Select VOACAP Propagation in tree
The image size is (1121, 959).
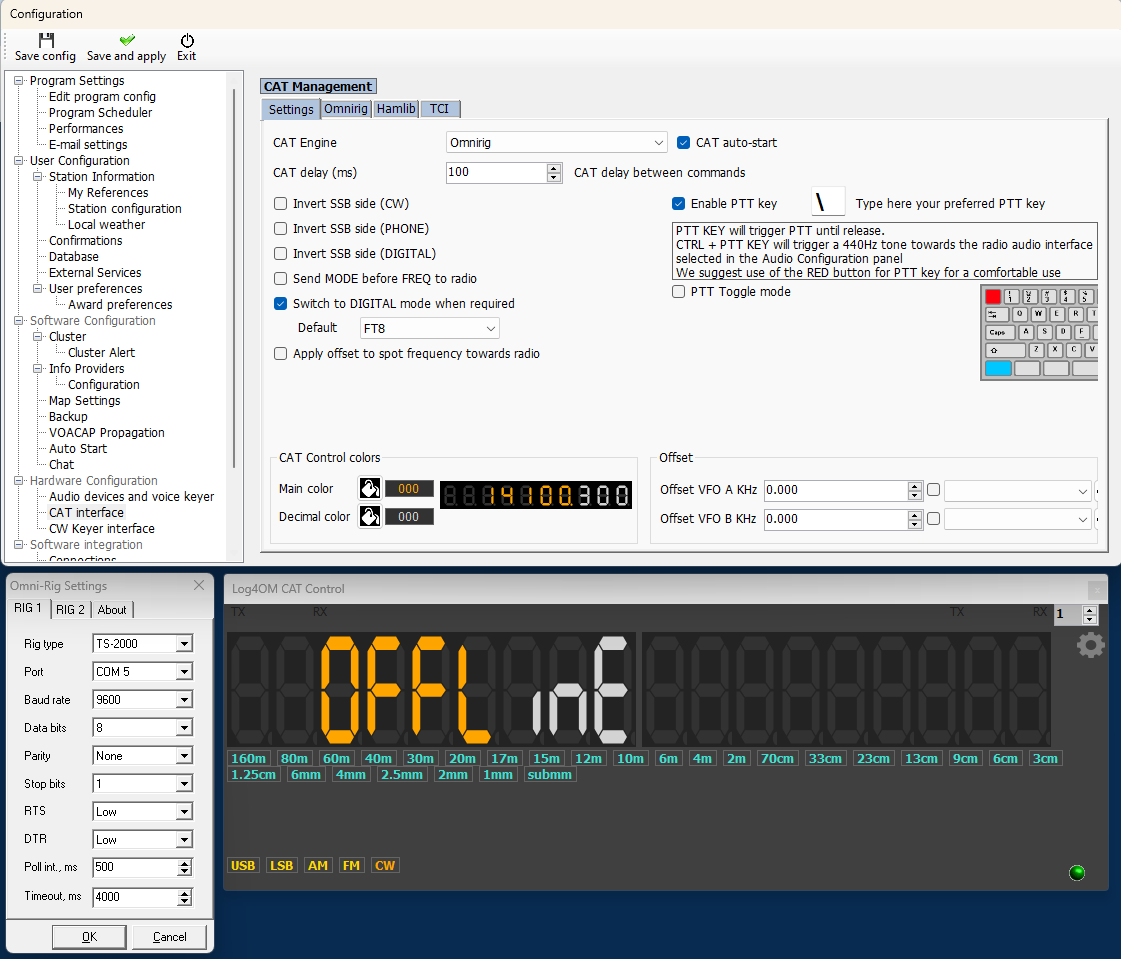click(x=107, y=433)
